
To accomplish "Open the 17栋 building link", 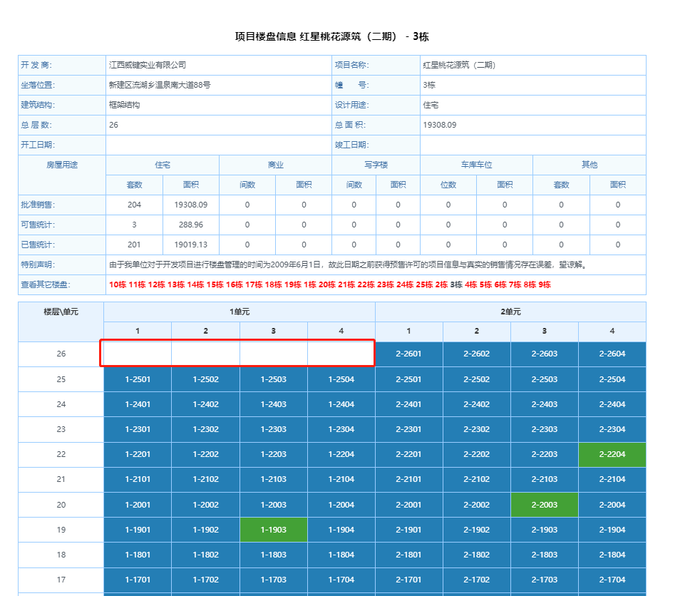I will click(254, 284).
